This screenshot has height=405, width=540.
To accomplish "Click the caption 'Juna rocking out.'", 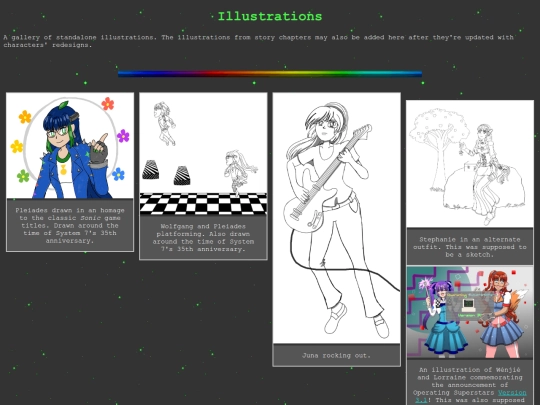I will [336, 355].
